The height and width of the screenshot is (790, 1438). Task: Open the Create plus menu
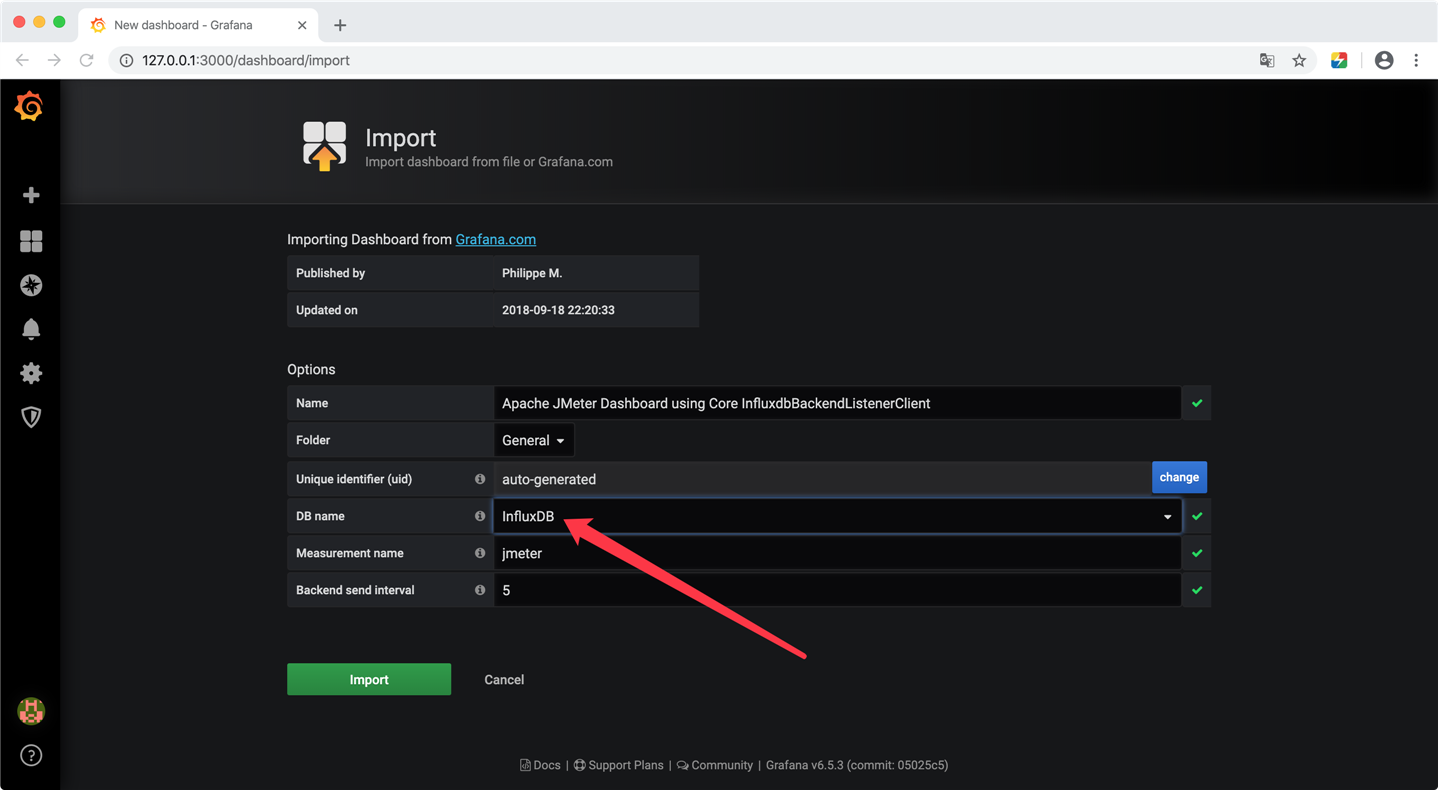tap(31, 195)
